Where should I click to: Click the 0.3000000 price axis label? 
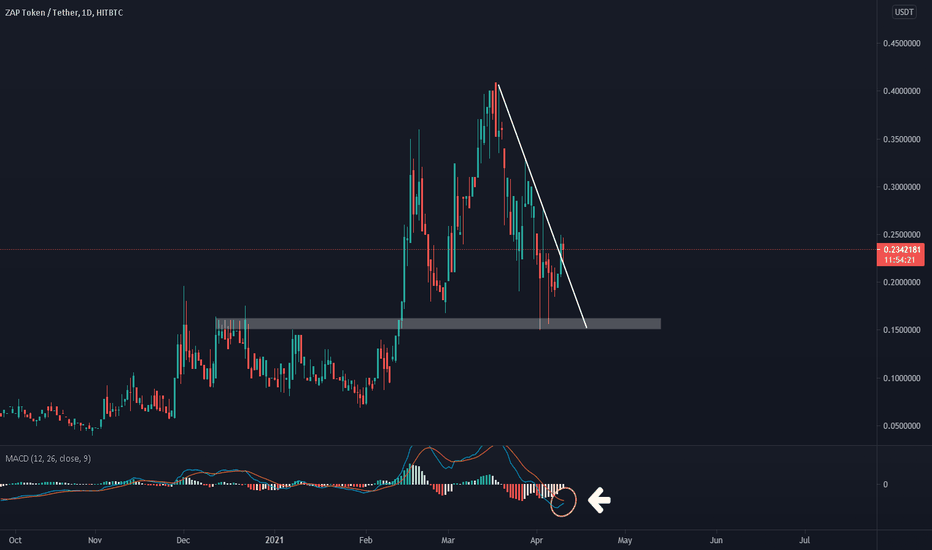tap(901, 187)
